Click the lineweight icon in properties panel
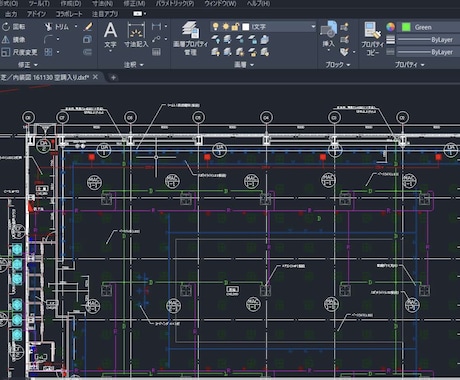Viewport: 460px width, 380px height. (x=390, y=40)
